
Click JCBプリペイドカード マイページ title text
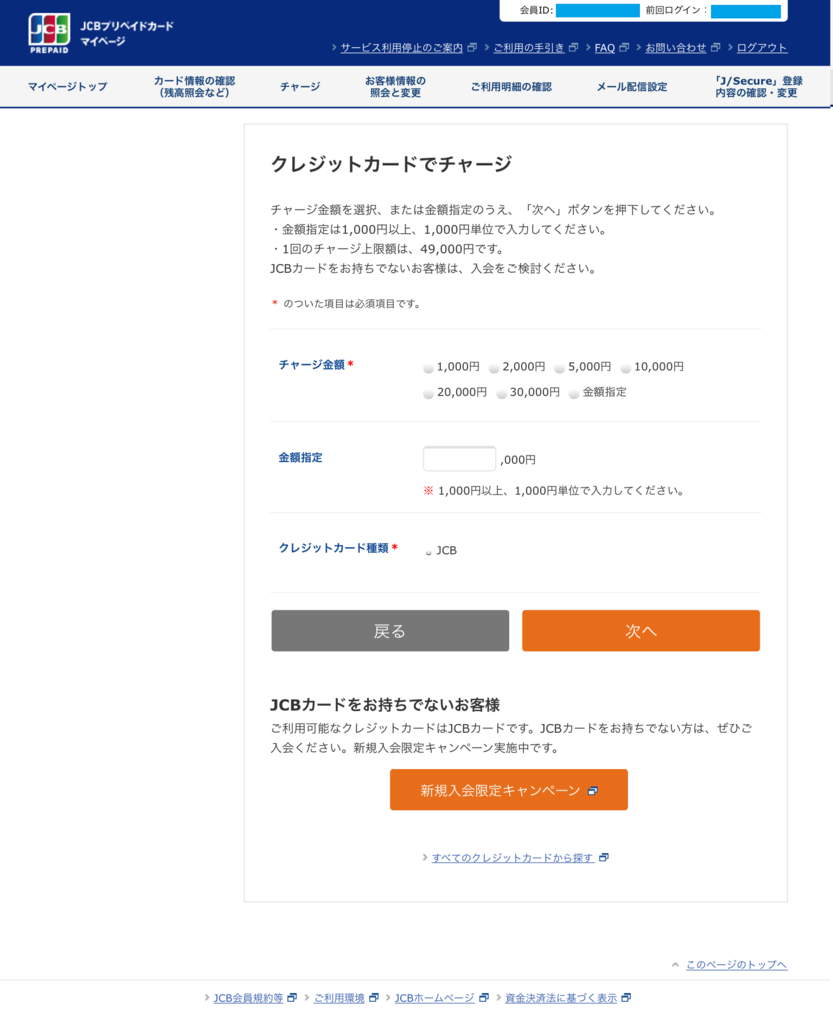pos(127,33)
